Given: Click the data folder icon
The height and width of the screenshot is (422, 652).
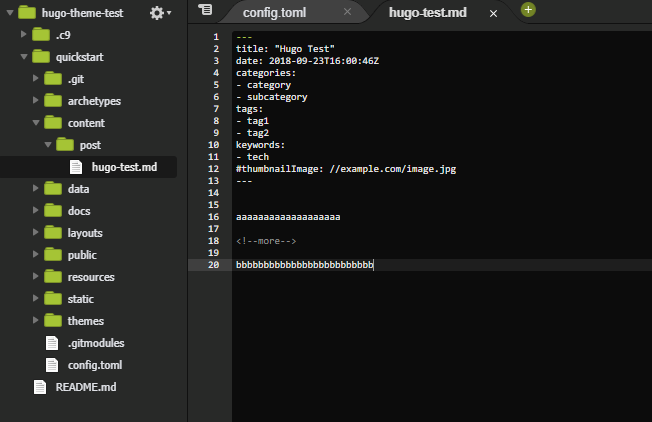Looking at the screenshot, I should (53, 188).
